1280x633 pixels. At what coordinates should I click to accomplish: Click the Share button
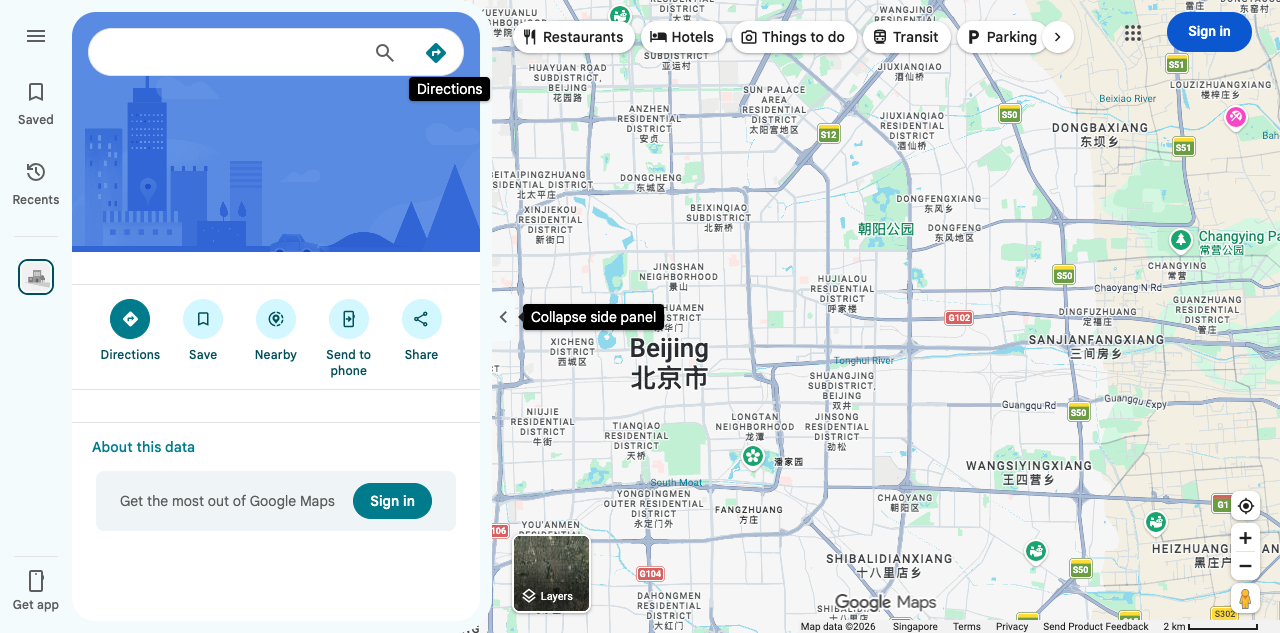click(x=421, y=319)
